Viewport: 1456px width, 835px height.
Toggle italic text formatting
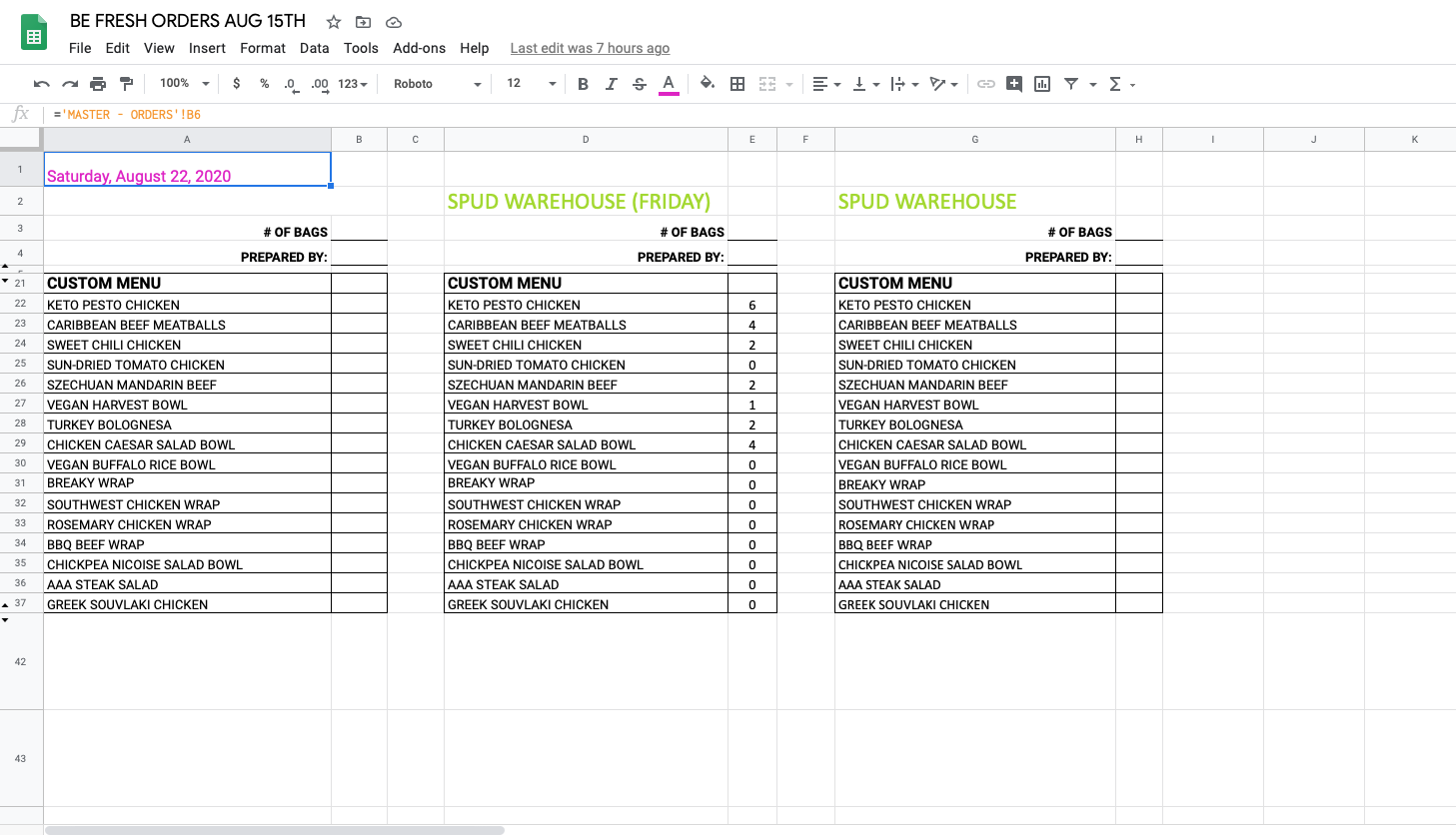tap(611, 84)
